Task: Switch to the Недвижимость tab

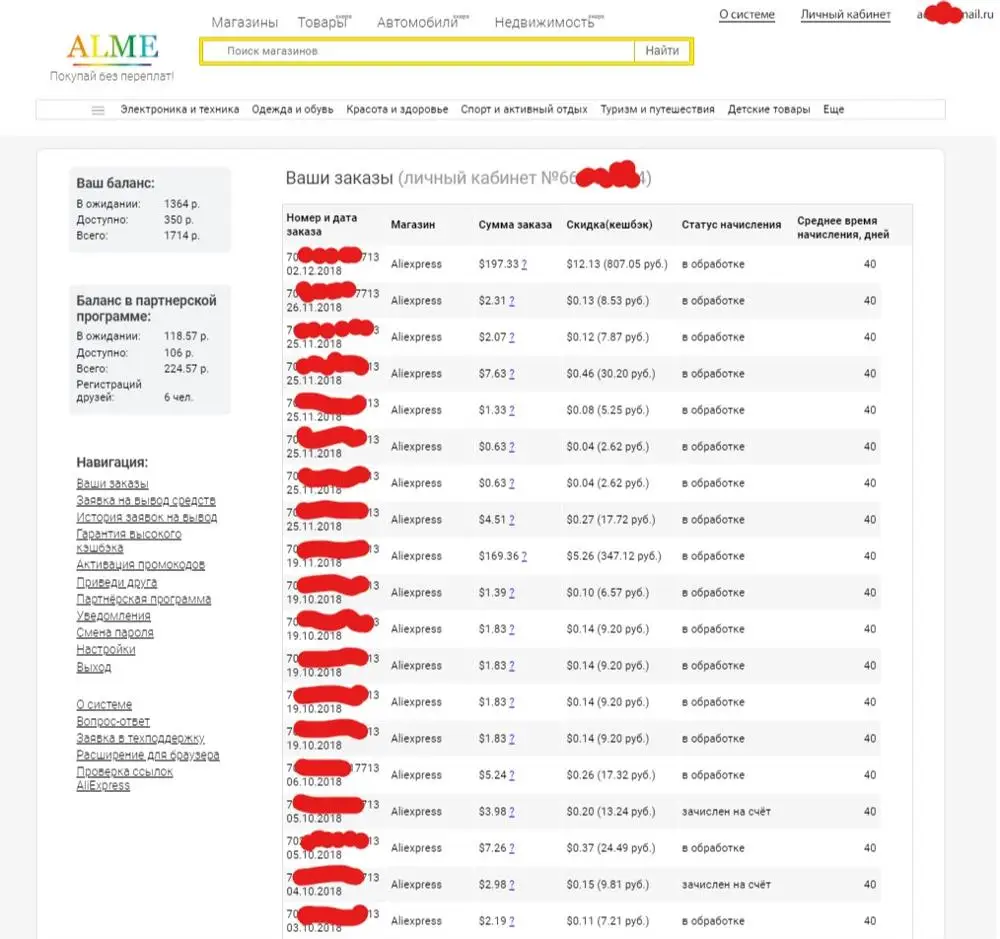Action: [x=544, y=22]
